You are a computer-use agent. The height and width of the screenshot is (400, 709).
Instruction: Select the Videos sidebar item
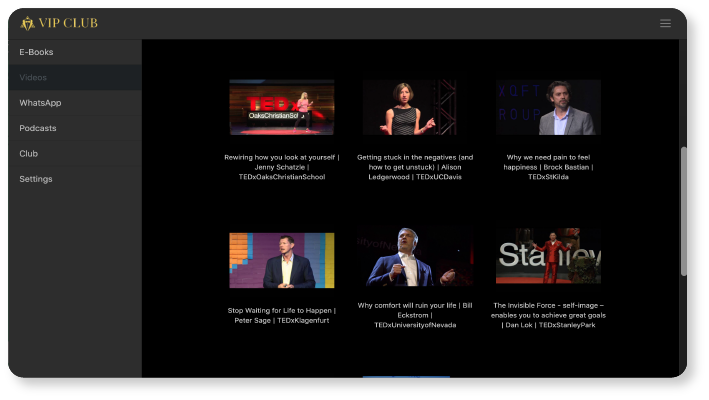75,77
